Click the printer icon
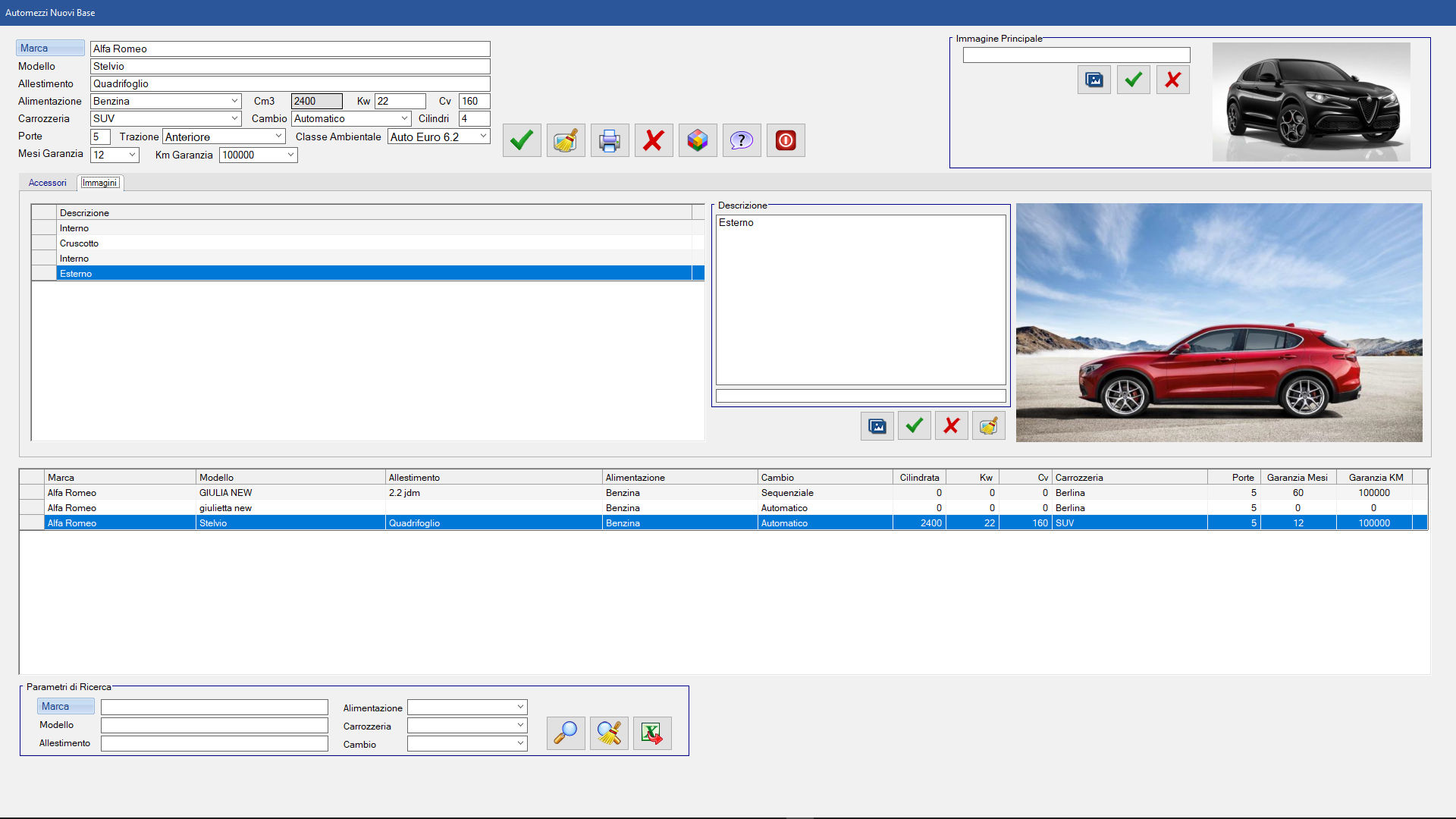The image size is (1456, 819). coord(610,140)
